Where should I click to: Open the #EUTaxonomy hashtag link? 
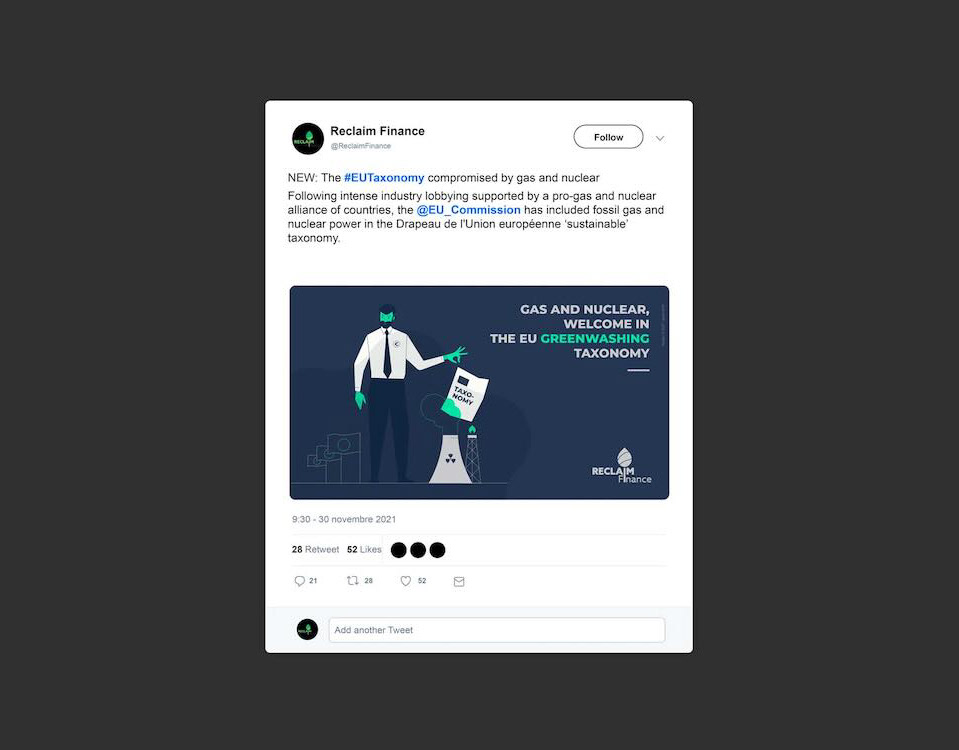click(384, 177)
